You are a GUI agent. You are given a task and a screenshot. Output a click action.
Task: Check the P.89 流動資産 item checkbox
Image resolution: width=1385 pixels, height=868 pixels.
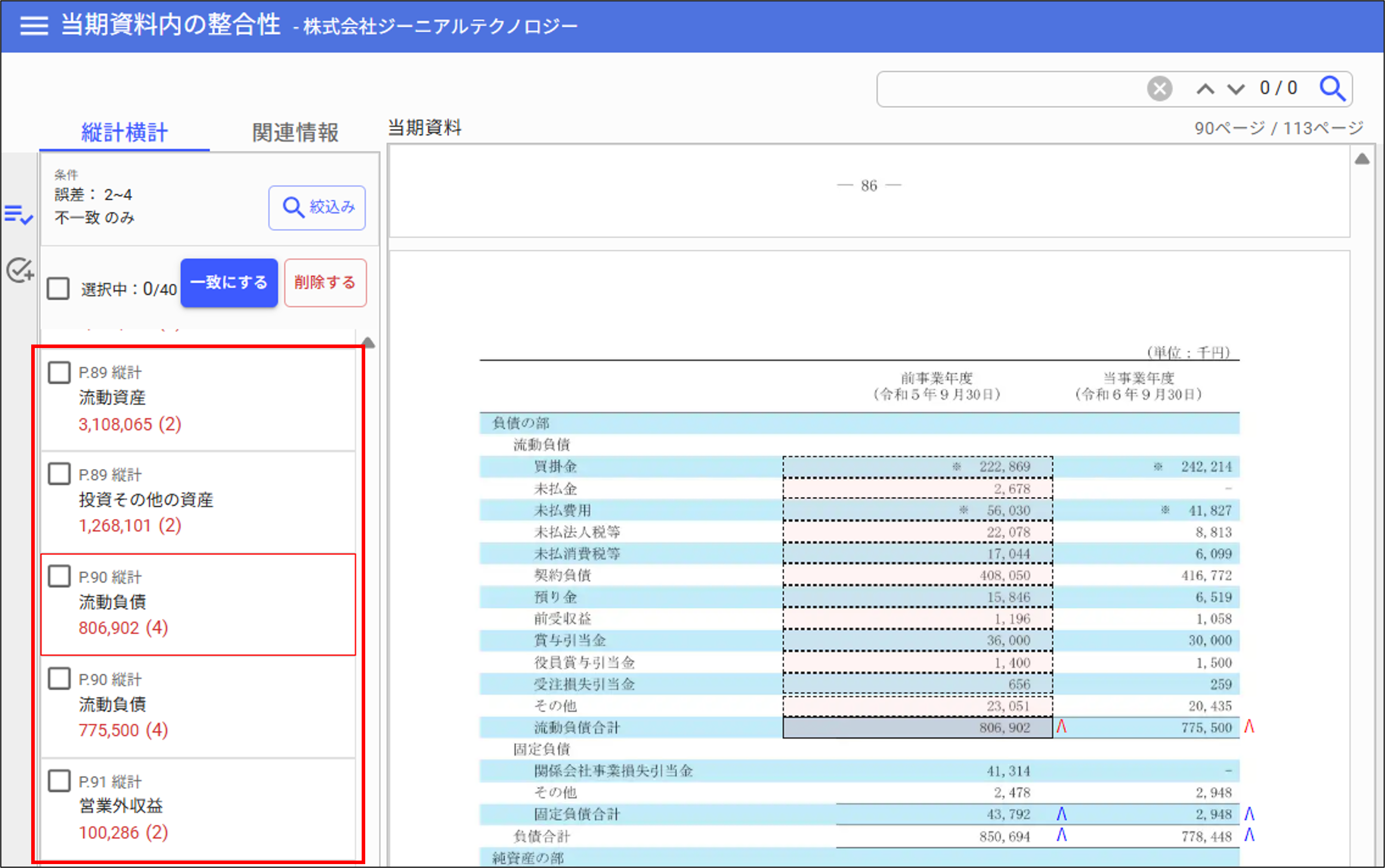click(59, 373)
